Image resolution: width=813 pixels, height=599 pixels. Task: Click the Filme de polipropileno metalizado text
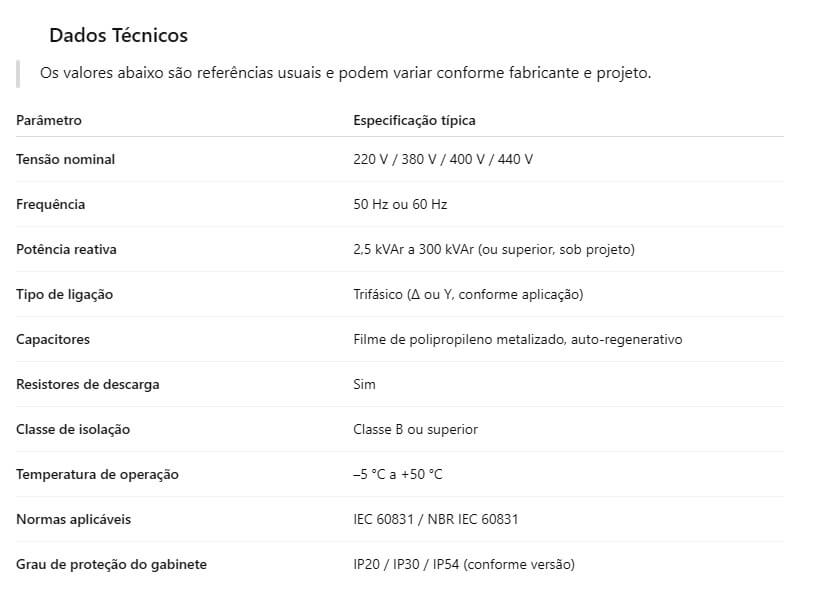pyautogui.click(x=517, y=339)
